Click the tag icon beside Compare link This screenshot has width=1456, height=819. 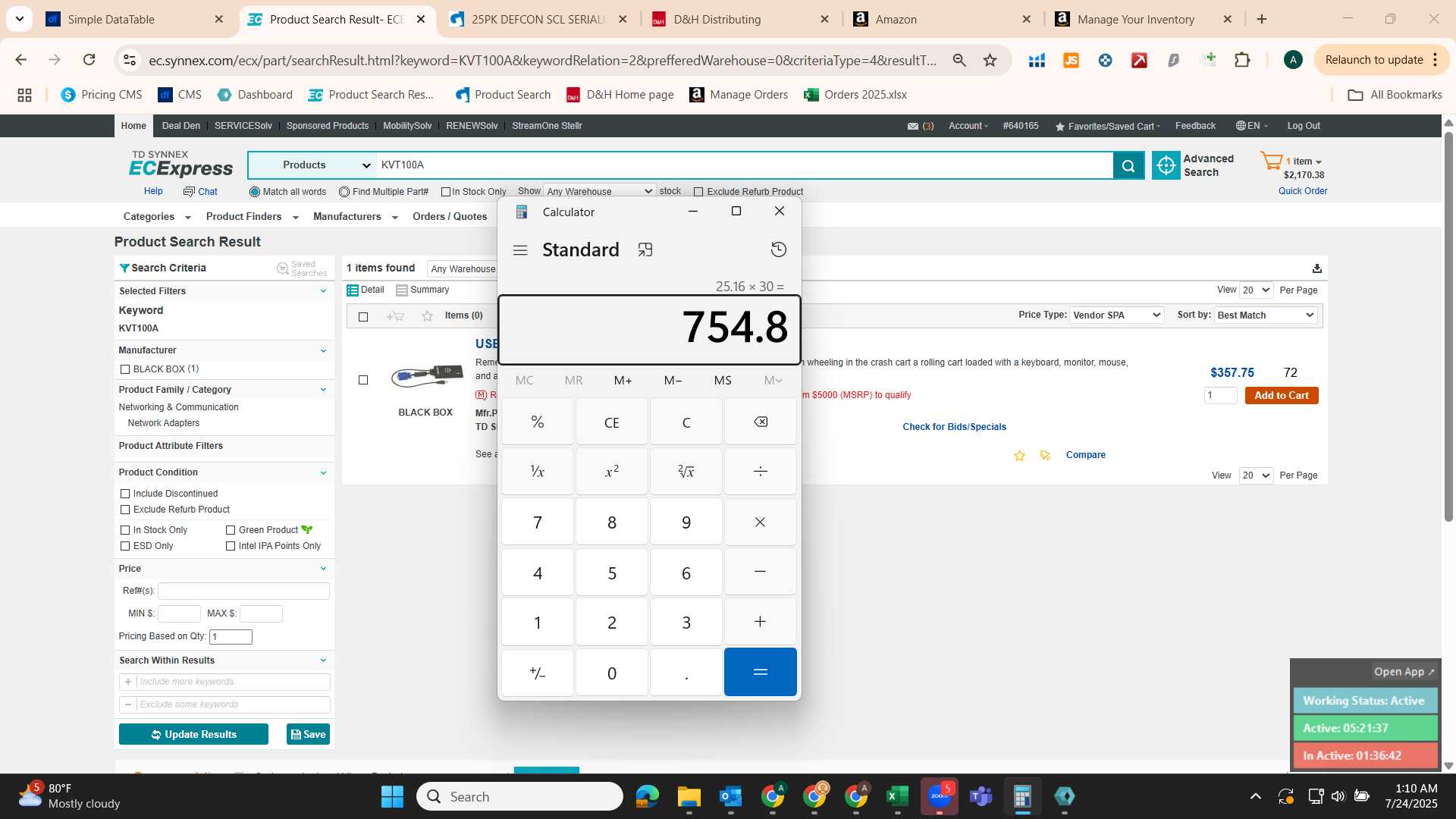coord(1045,456)
